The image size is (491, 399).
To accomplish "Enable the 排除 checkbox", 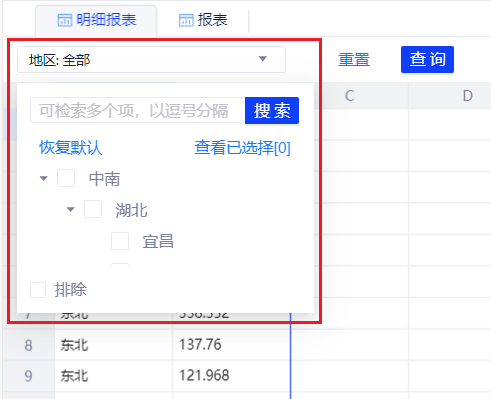I will 38,290.
